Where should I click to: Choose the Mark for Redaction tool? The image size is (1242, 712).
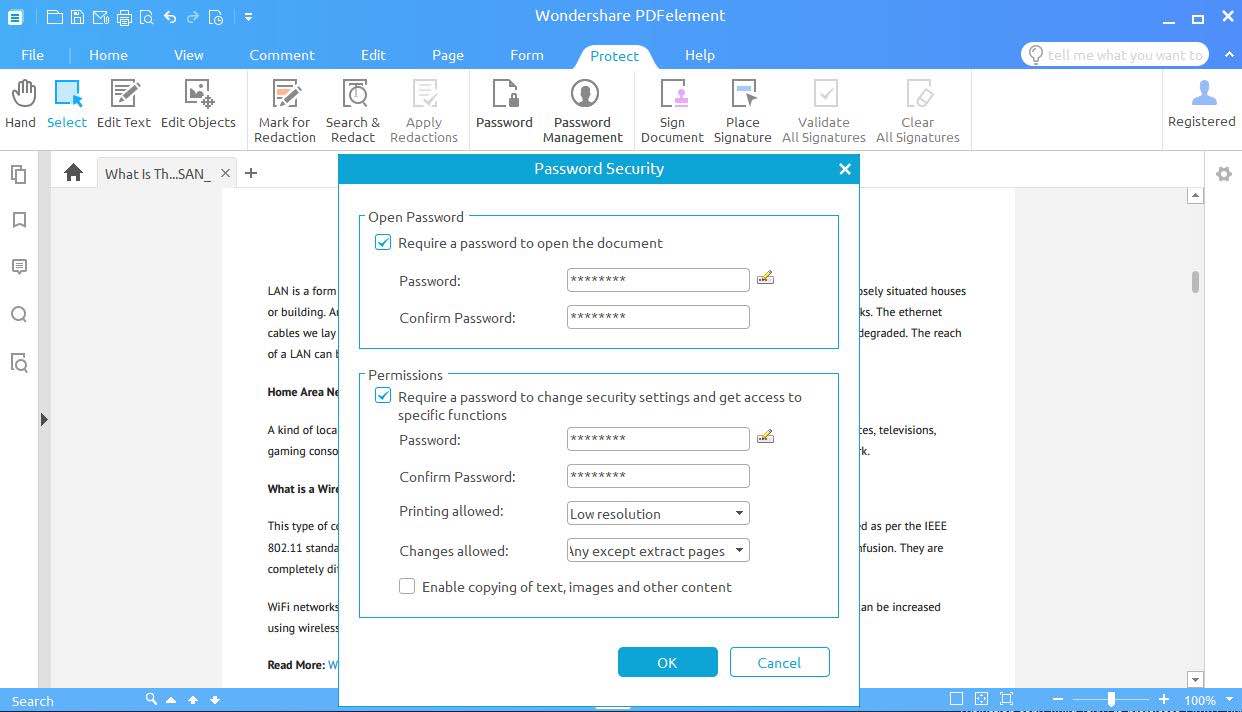tap(285, 109)
